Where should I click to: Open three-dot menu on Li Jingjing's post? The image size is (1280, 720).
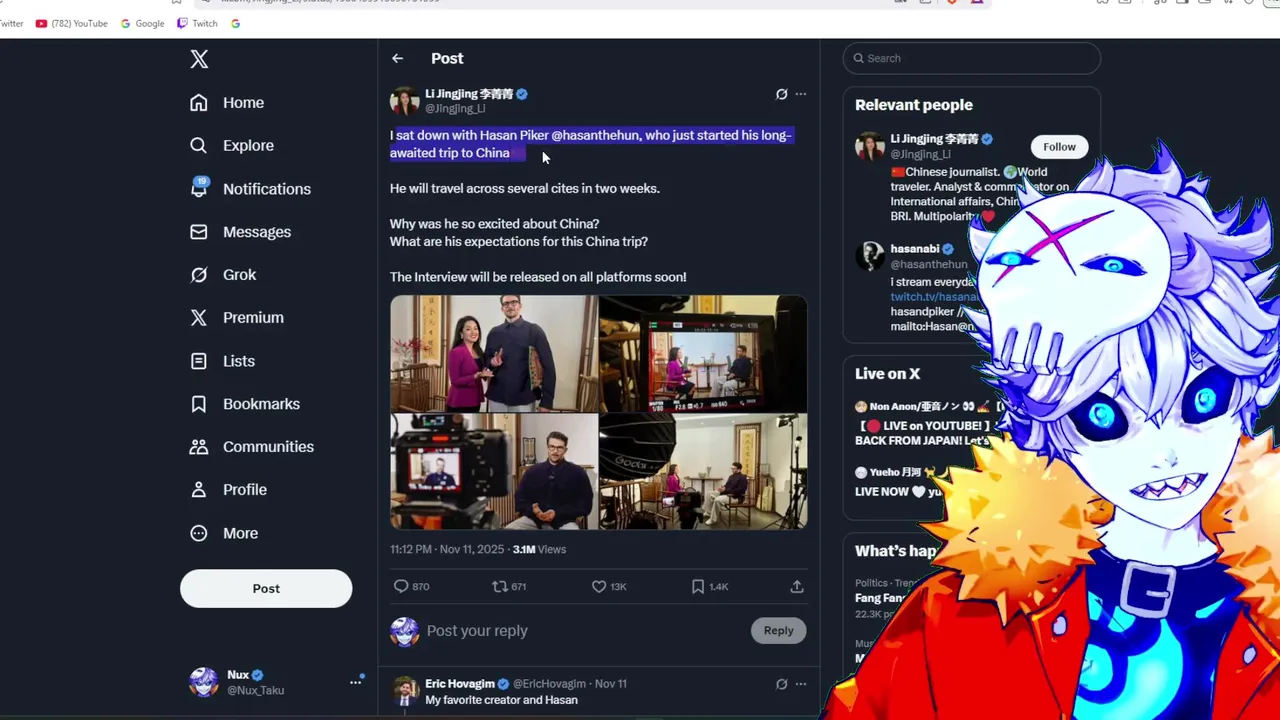click(x=801, y=94)
